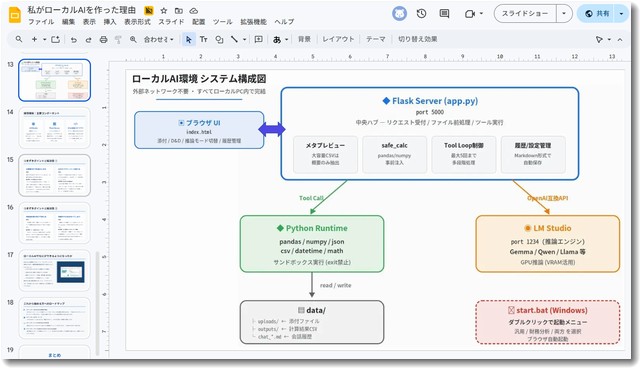Start the スライドショー
The height and width of the screenshot is (368, 640).
pos(525,13)
